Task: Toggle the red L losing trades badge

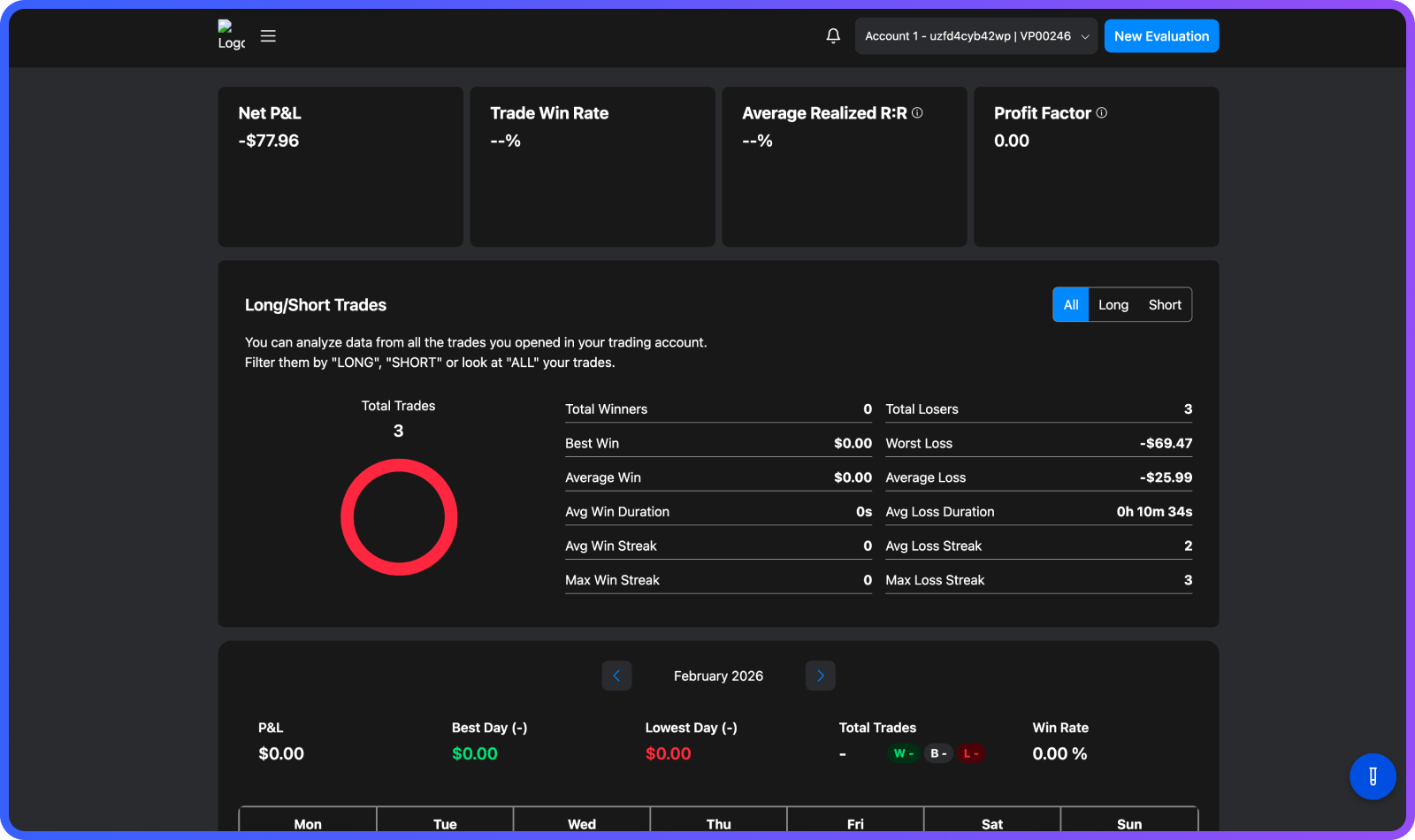Action: 971,753
